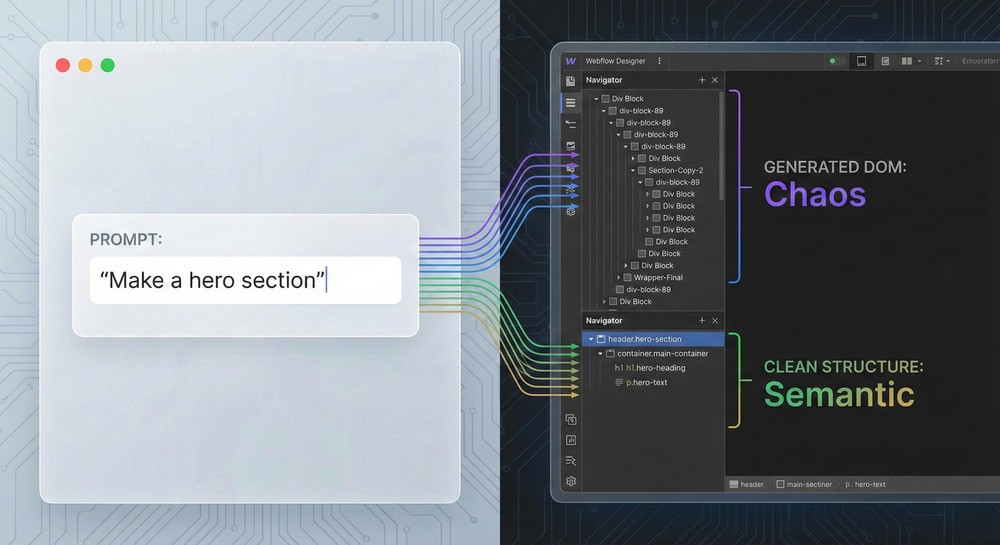Screen dimensions: 1000x545
Task: Click the split-view layout icon in top bar
Action: click(906, 61)
